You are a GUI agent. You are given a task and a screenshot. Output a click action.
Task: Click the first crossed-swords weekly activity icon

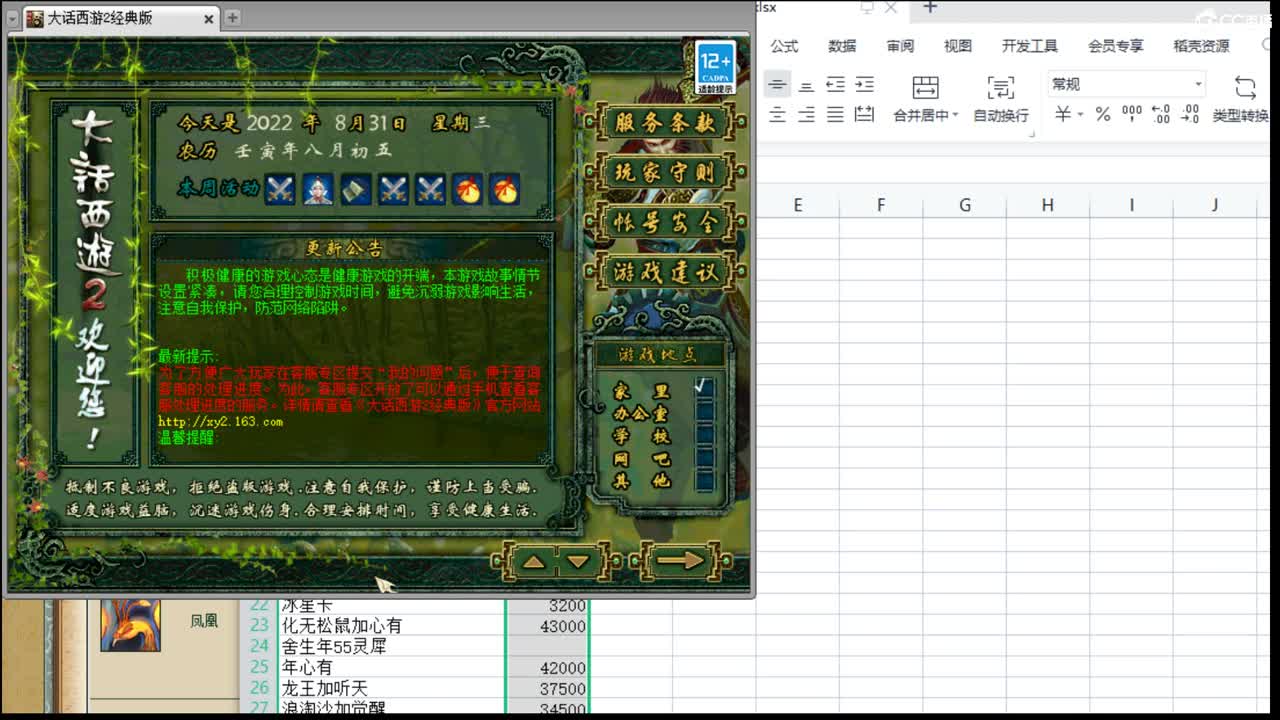pyautogui.click(x=280, y=188)
